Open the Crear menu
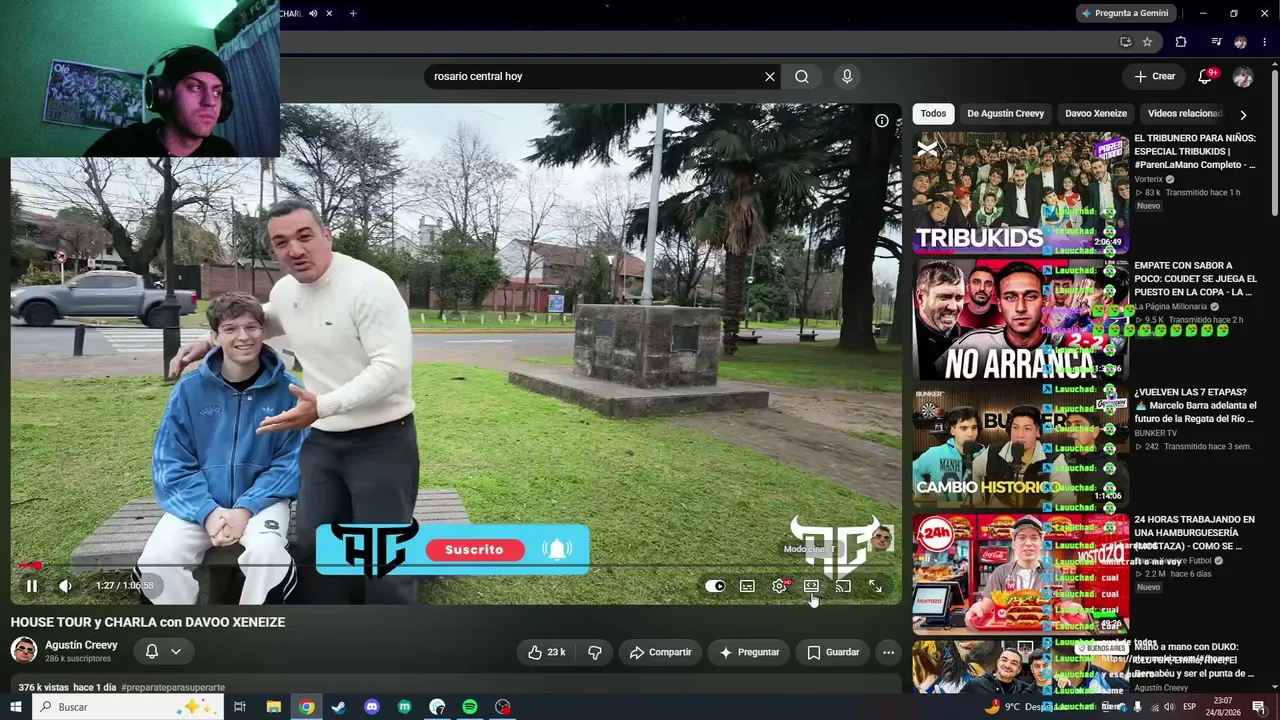Image resolution: width=1280 pixels, height=720 pixels. tap(1155, 76)
